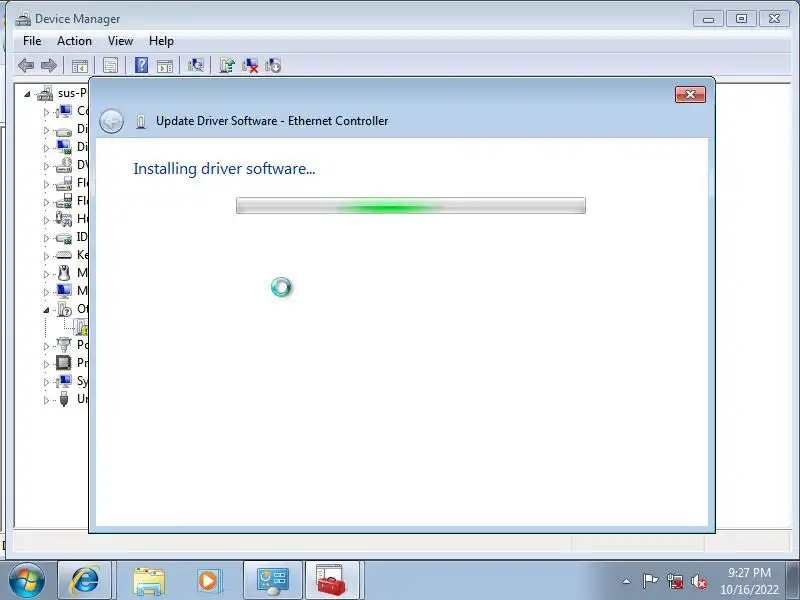800x600 pixels.
Task: Toggle Show/Hide Console Tree toolbar icon
Action: [80, 65]
